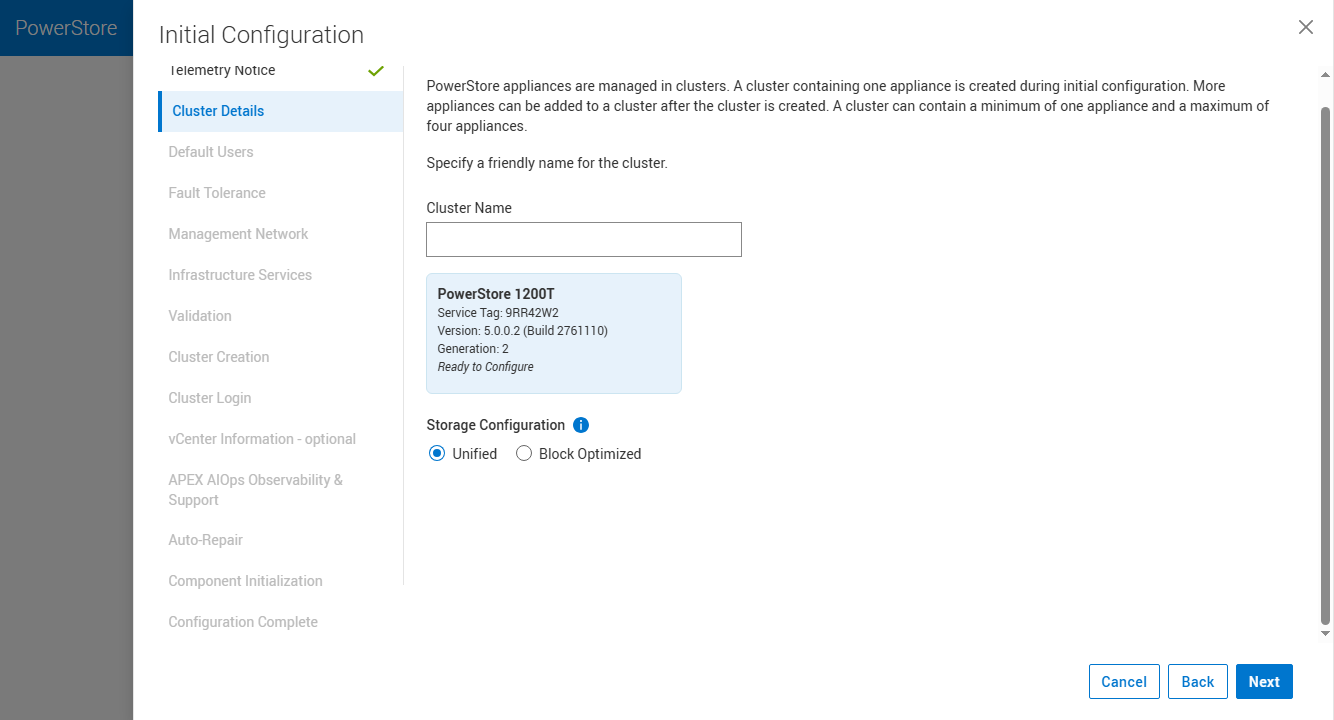Click the PowerStore logo in header
The height and width of the screenshot is (720, 1334).
tap(66, 28)
